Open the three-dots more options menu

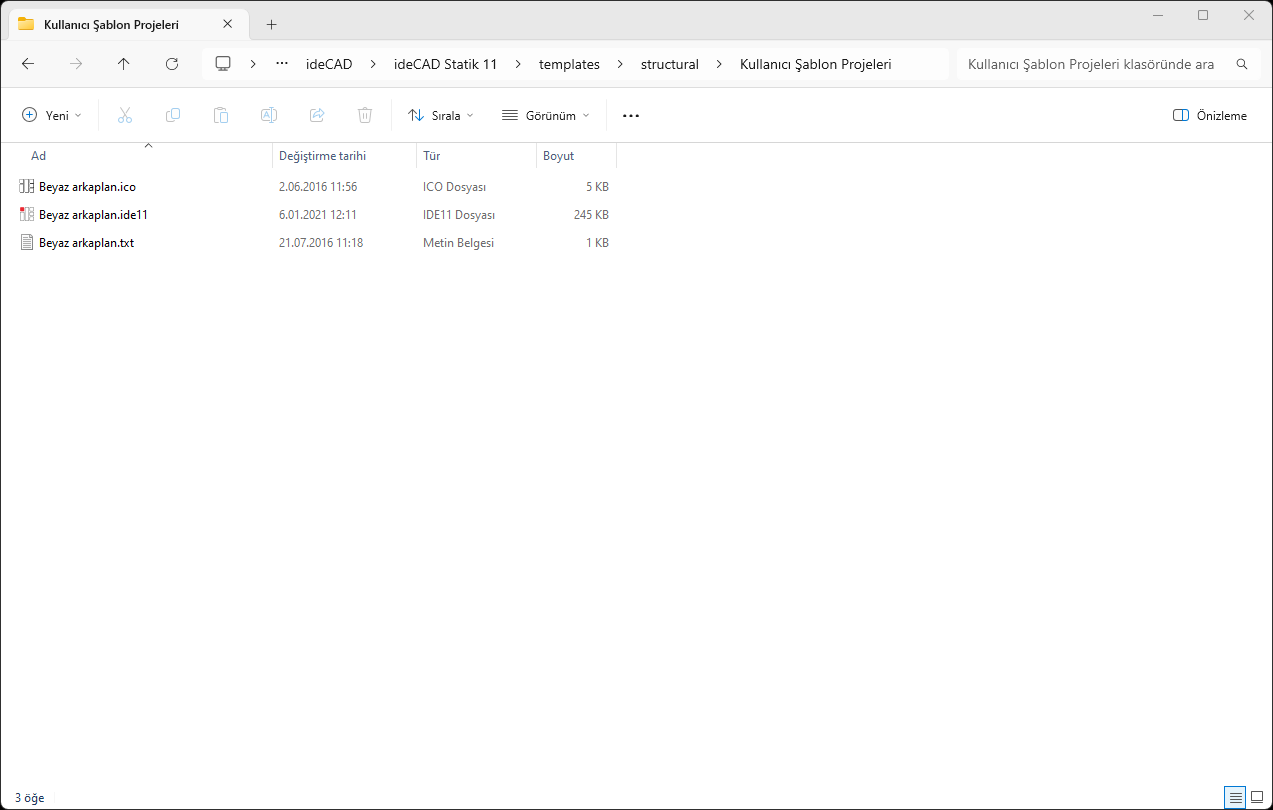click(630, 115)
